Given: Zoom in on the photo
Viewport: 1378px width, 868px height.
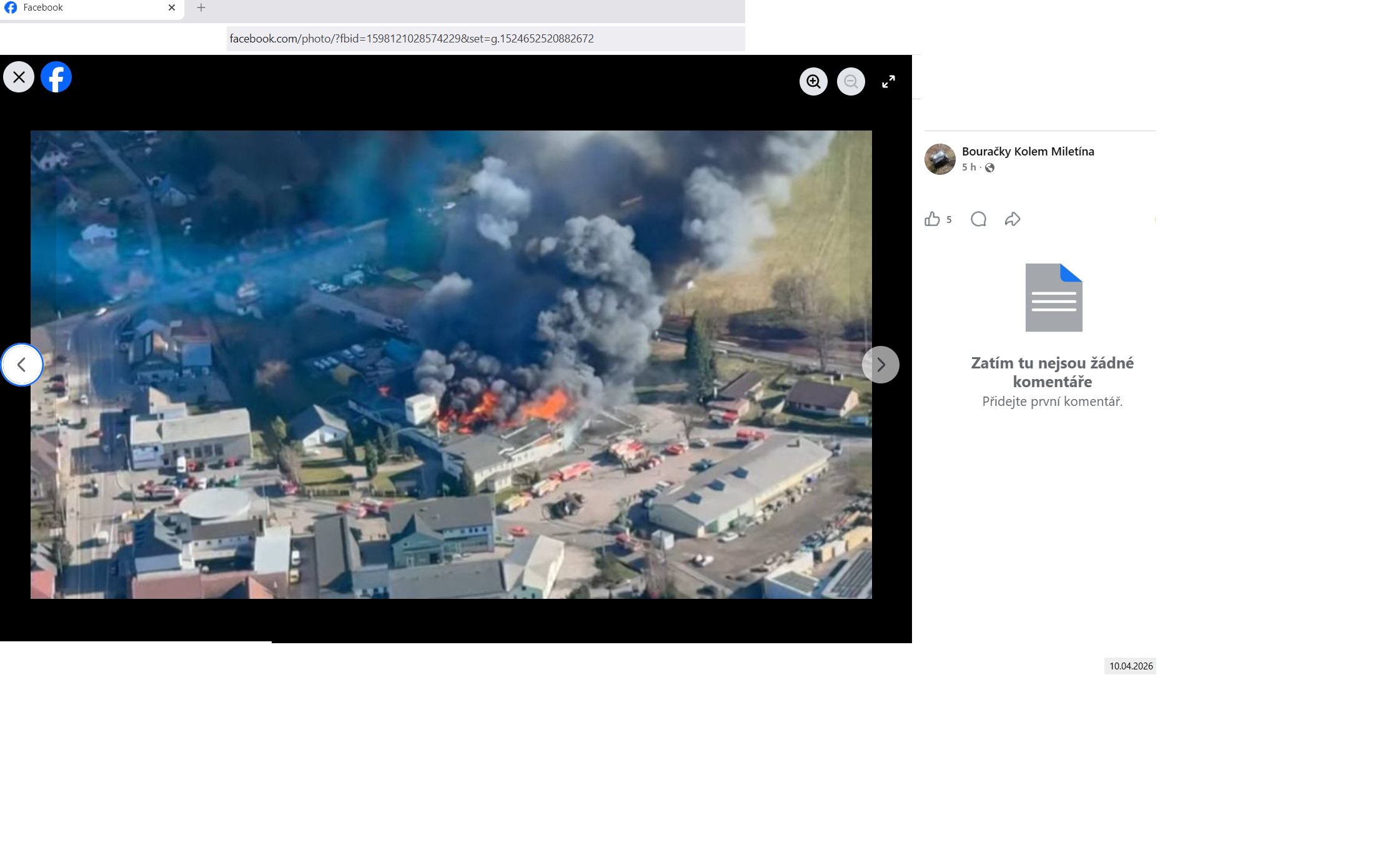Looking at the screenshot, I should pos(813,82).
